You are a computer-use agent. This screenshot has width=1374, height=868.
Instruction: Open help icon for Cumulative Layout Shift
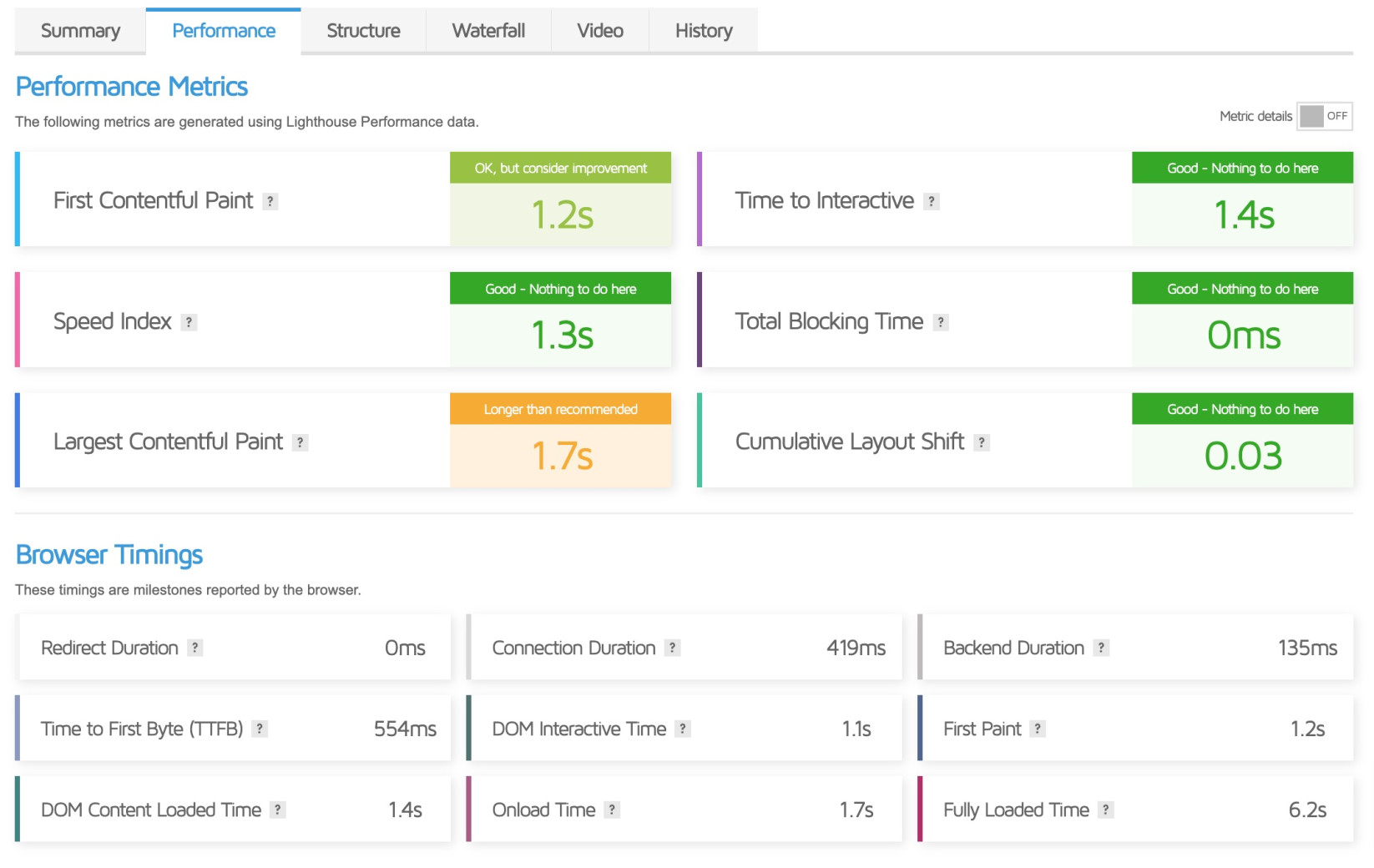982,442
